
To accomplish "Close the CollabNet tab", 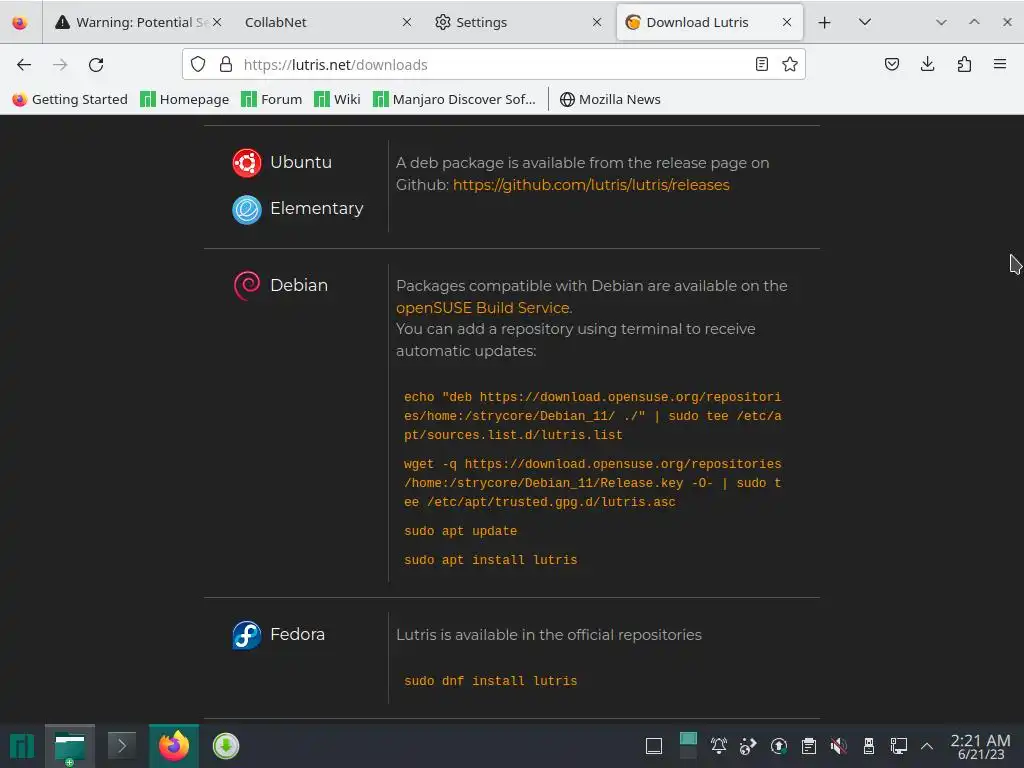I will tap(406, 22).
